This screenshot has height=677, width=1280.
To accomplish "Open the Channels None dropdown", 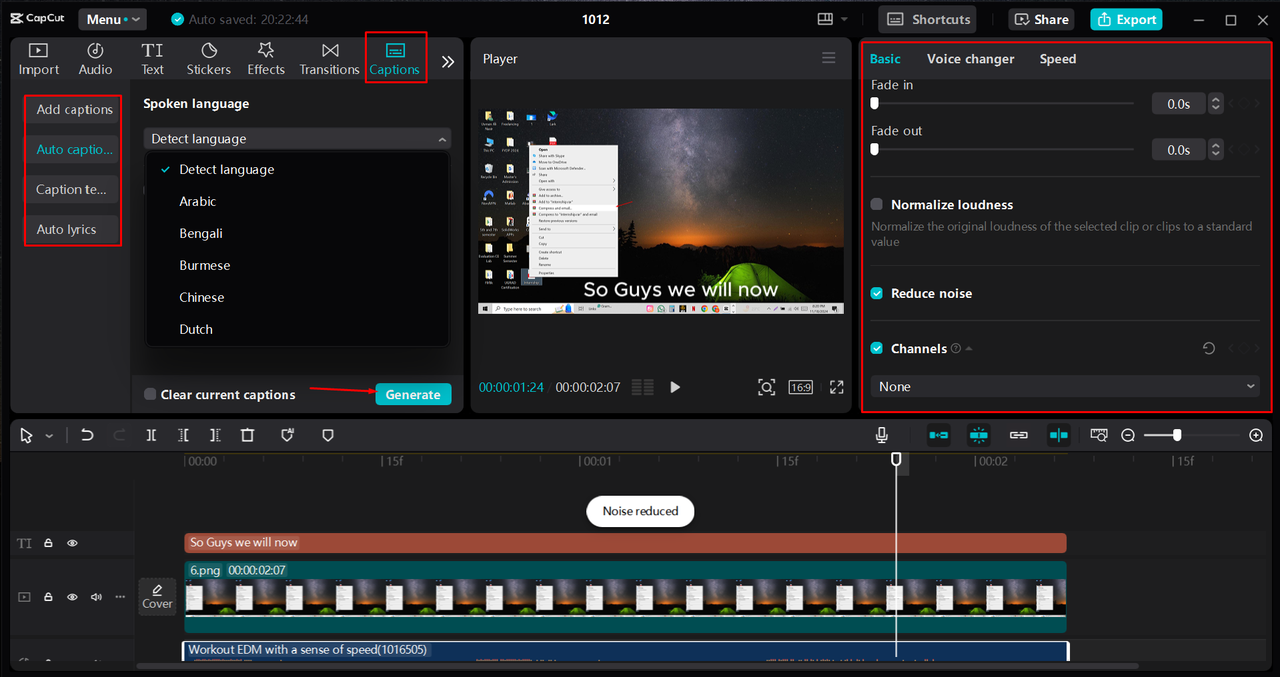I will click(x=1065, y=387).
